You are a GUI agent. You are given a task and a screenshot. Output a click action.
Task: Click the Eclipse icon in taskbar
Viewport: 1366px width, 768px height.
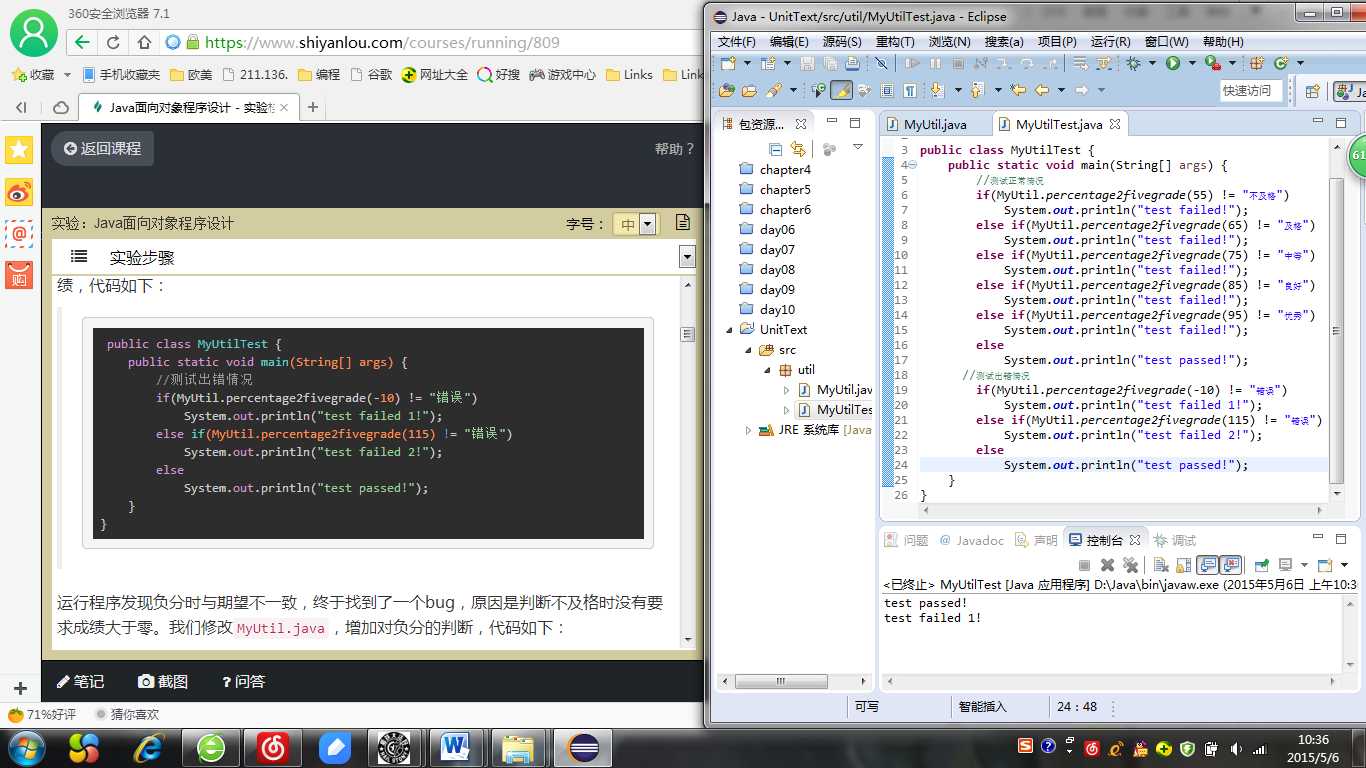pos(583,747)
